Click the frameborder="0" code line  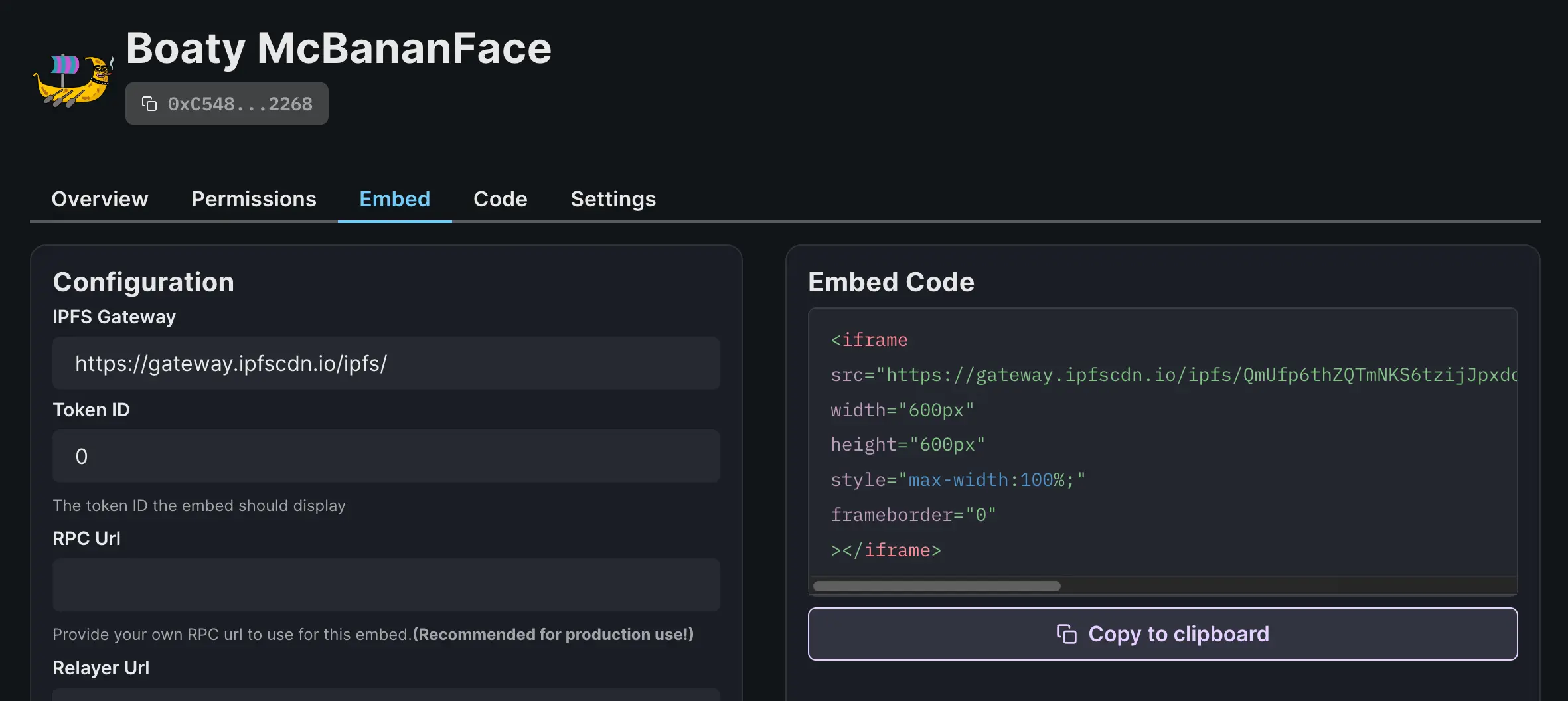click(913, 514)
